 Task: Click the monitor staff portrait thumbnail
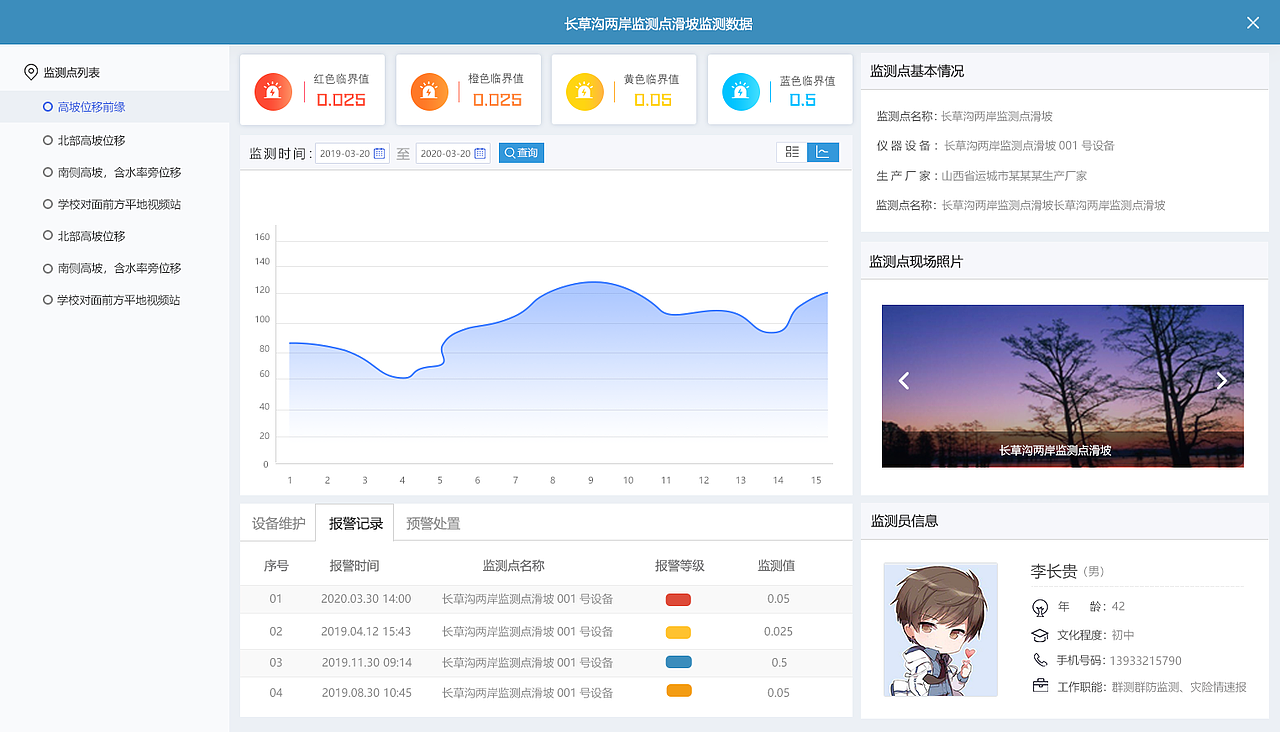[x=940, y=629]
